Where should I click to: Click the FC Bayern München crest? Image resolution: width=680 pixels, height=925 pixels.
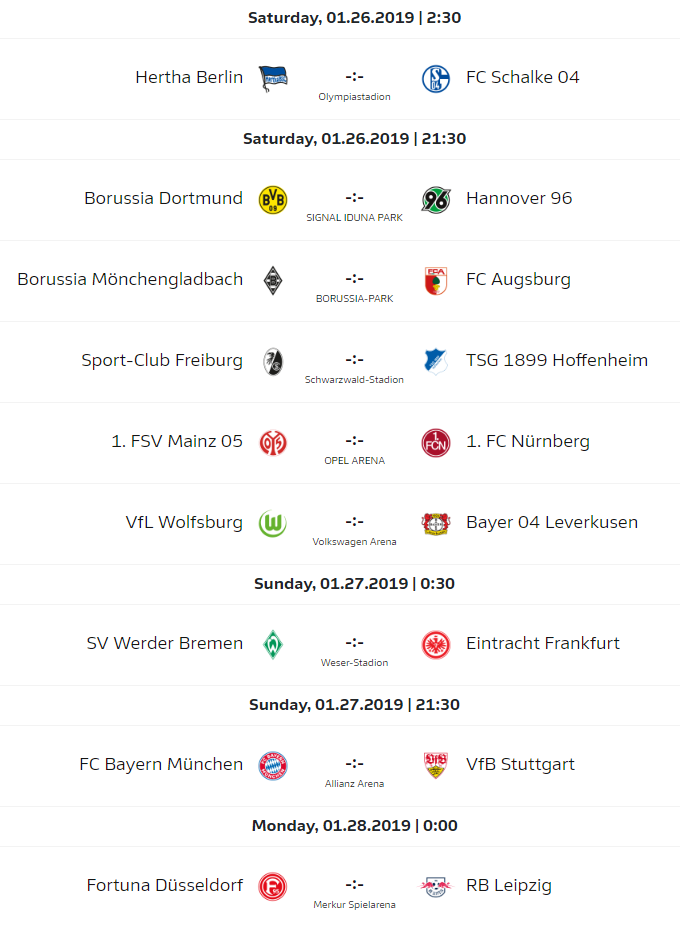pos(273,765)
